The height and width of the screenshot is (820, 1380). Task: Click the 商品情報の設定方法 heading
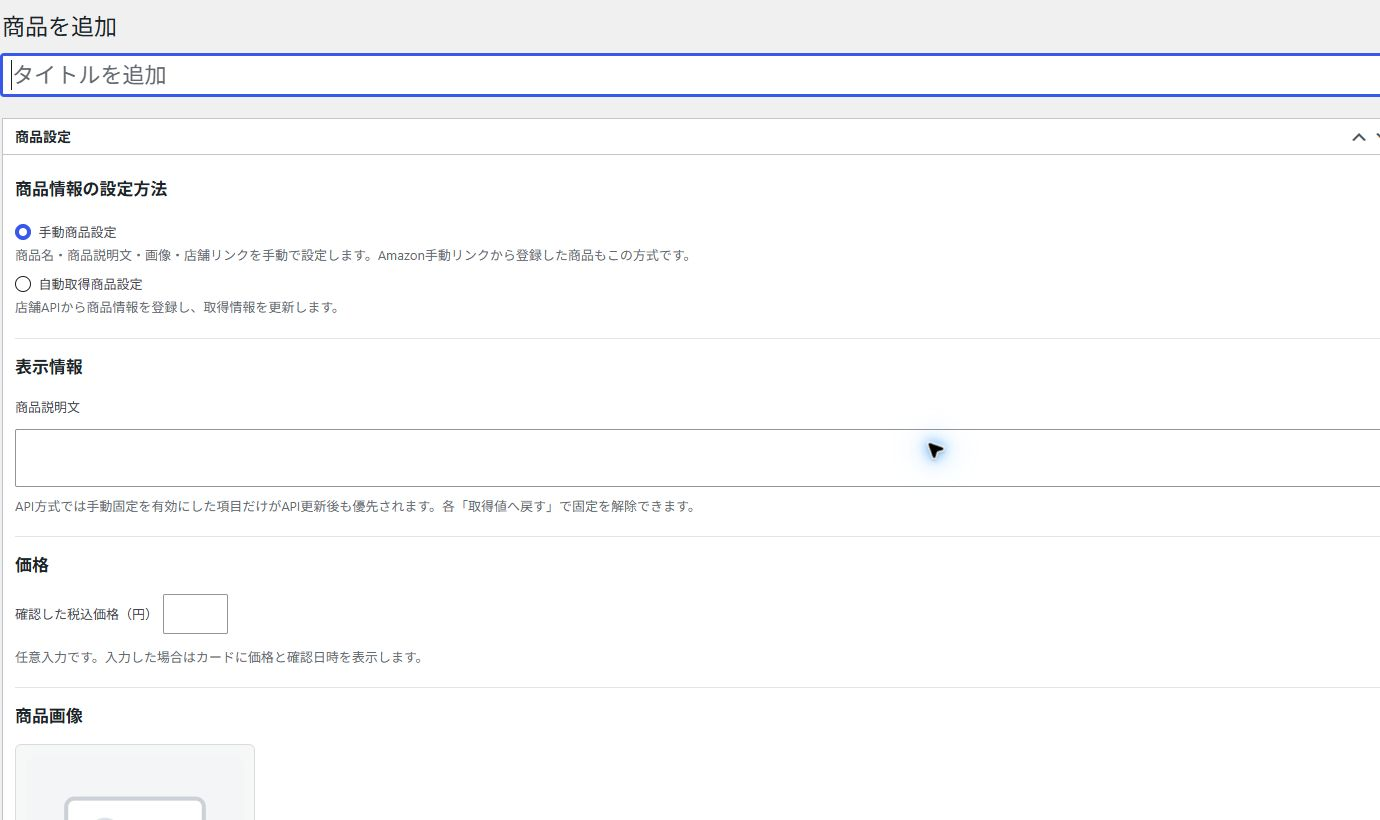[x=91, y=189]
